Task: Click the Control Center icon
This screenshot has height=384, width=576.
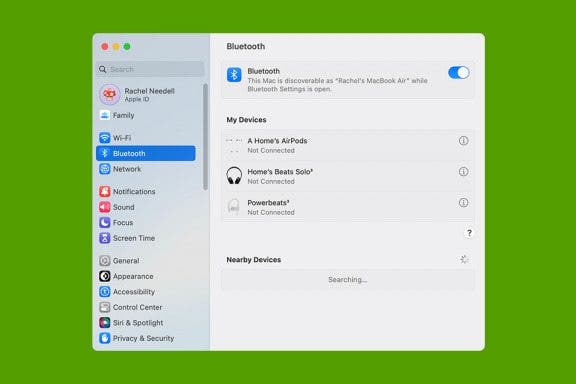Action: point(105,307)
